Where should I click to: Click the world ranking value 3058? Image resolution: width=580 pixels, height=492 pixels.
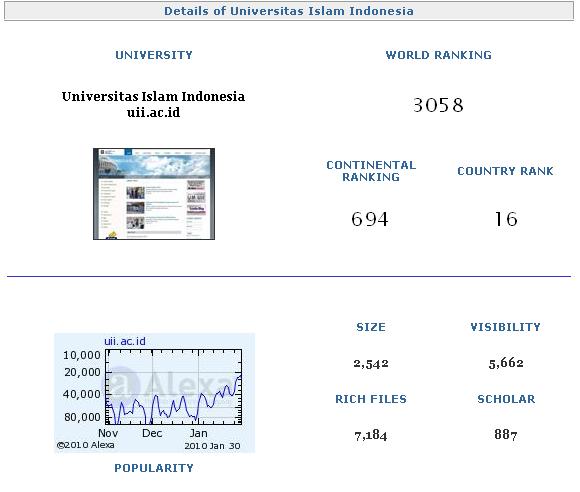[x=438, y=105]
